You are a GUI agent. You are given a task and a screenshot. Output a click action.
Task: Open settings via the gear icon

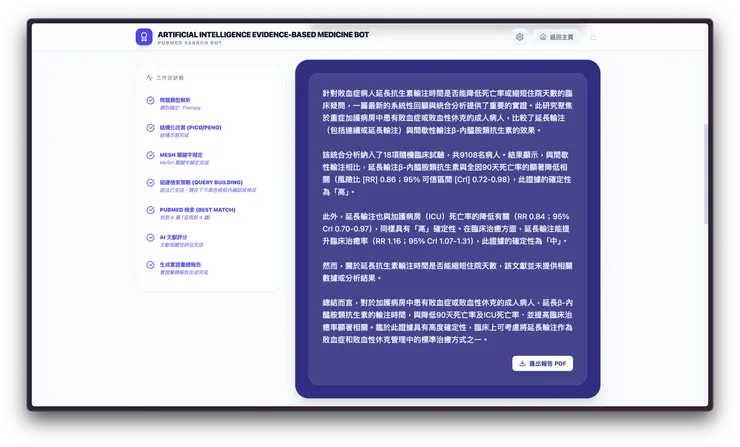(520, 37)
